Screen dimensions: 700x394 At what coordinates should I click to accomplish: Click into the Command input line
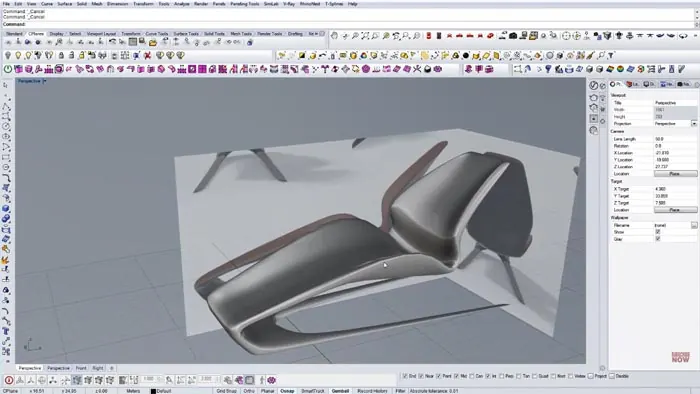coord(348,24)
